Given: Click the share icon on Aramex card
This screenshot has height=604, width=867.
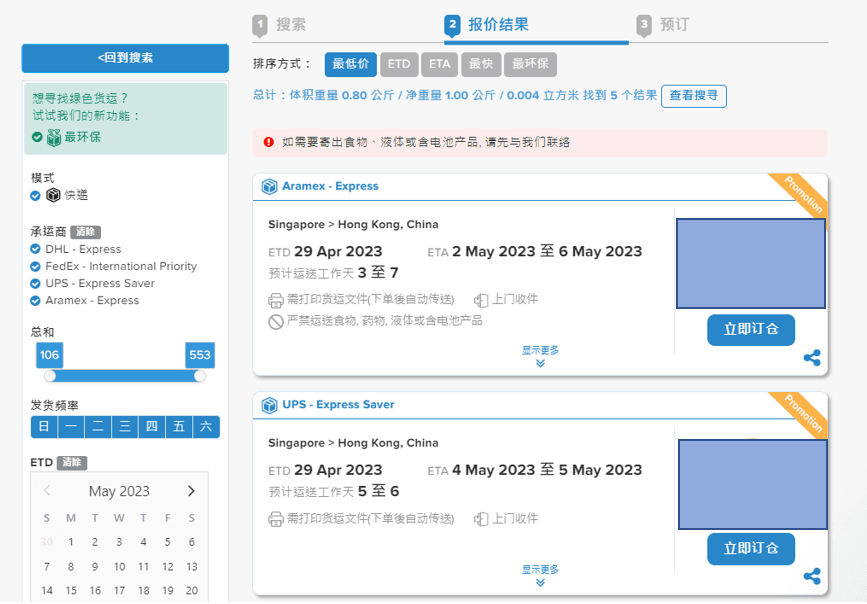Looking at the screenshot, I should coord(812,358).
